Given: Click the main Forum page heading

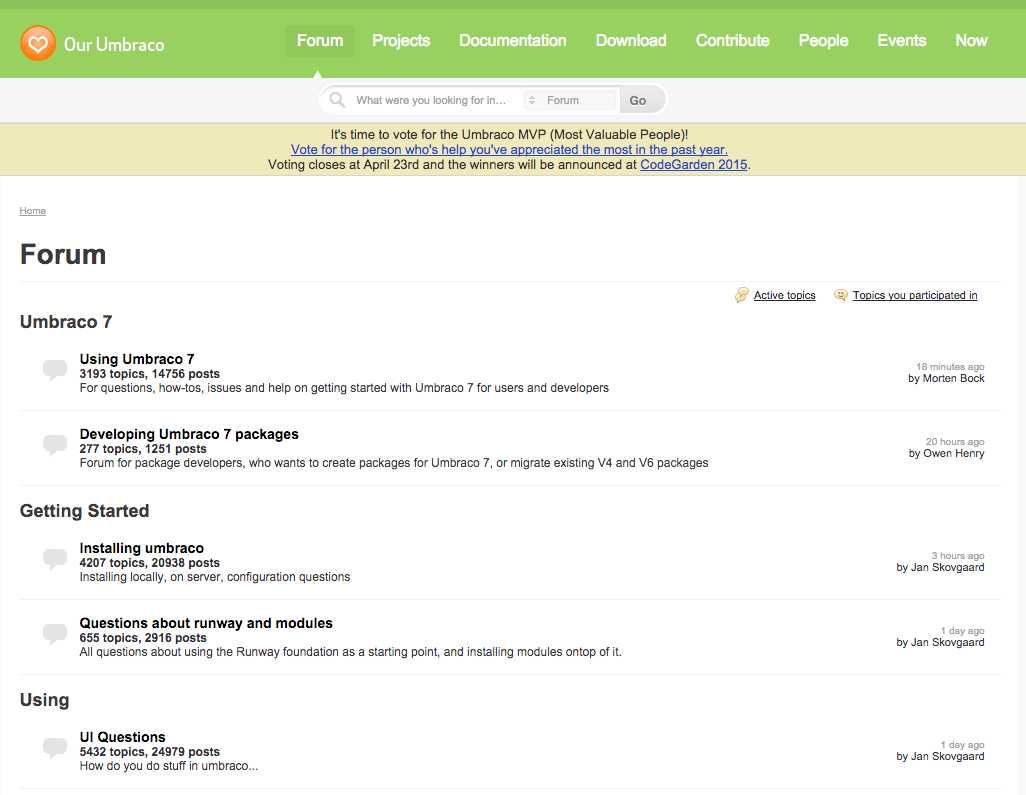Looking at the screenshot, I should 63,254.
